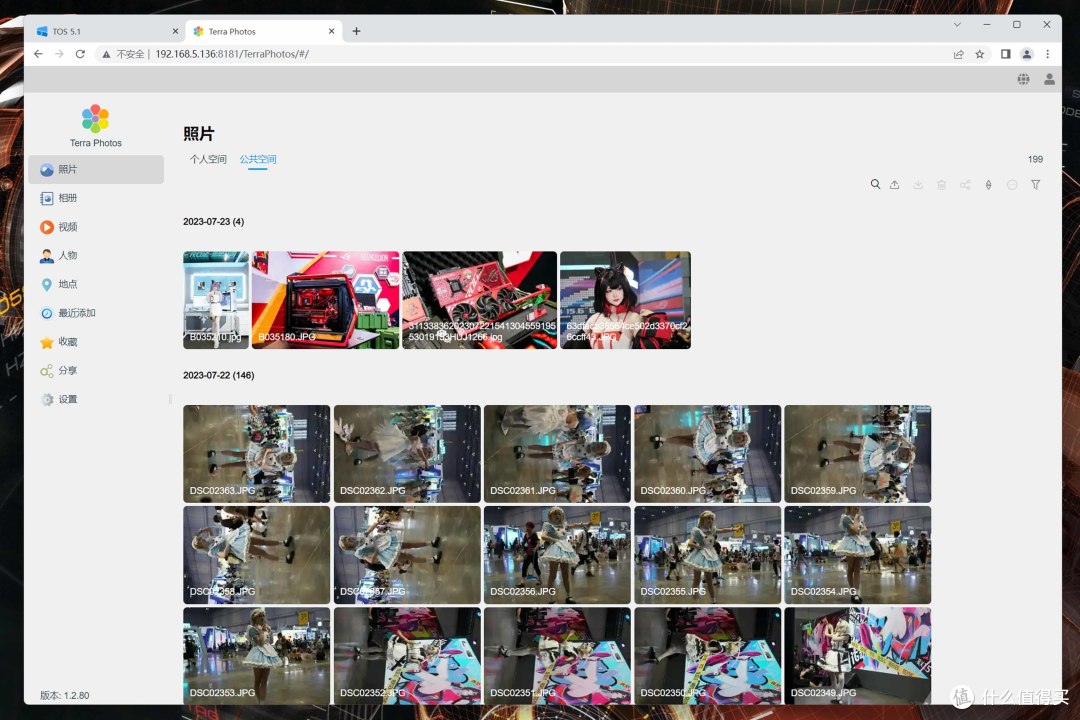
Task: Open the search tool in photos toolbar
Action: pos(875,185)
